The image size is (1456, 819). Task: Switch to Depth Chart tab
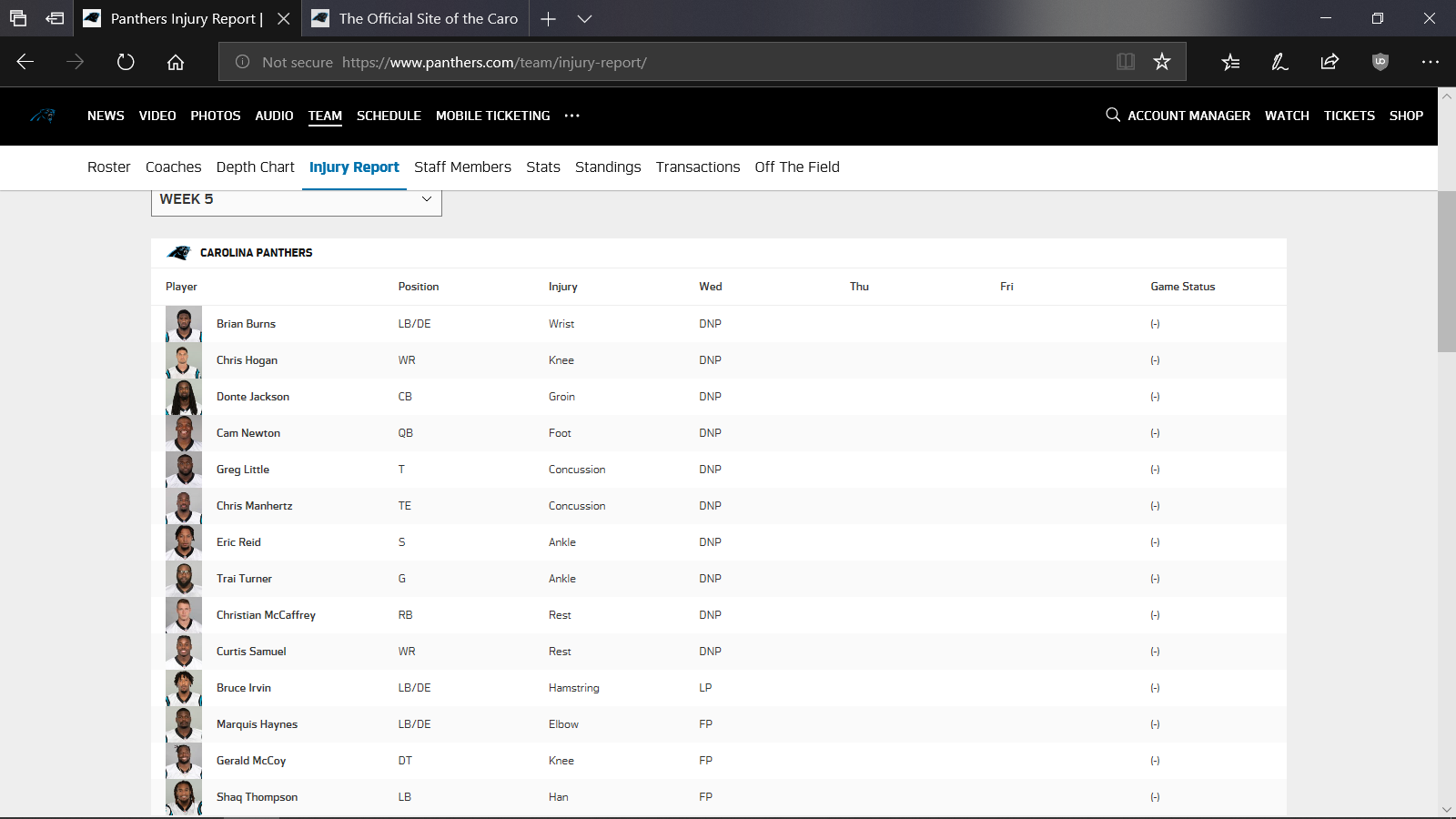tap(255, 167)
